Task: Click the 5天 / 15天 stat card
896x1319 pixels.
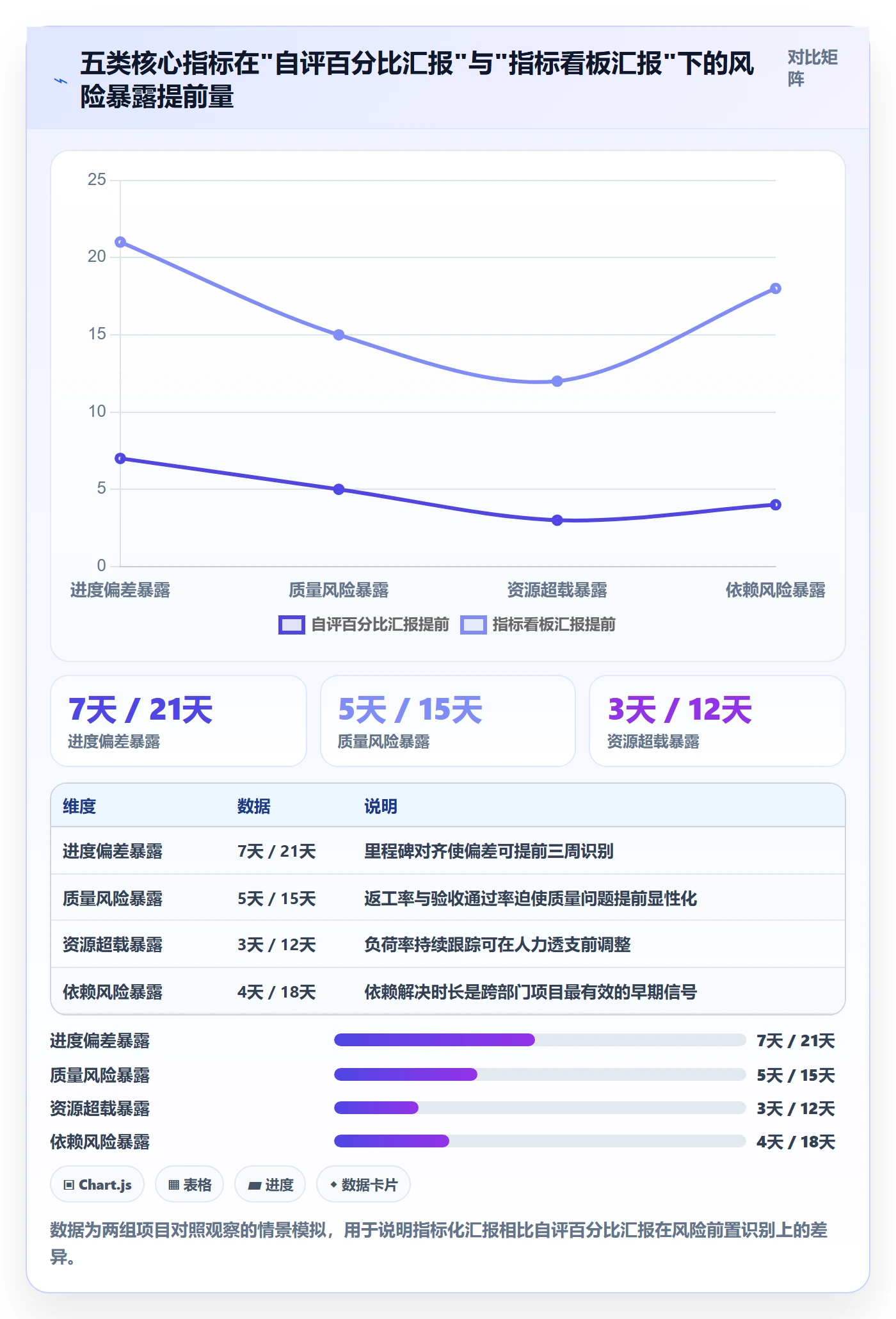Action: (x=448, y=721)
